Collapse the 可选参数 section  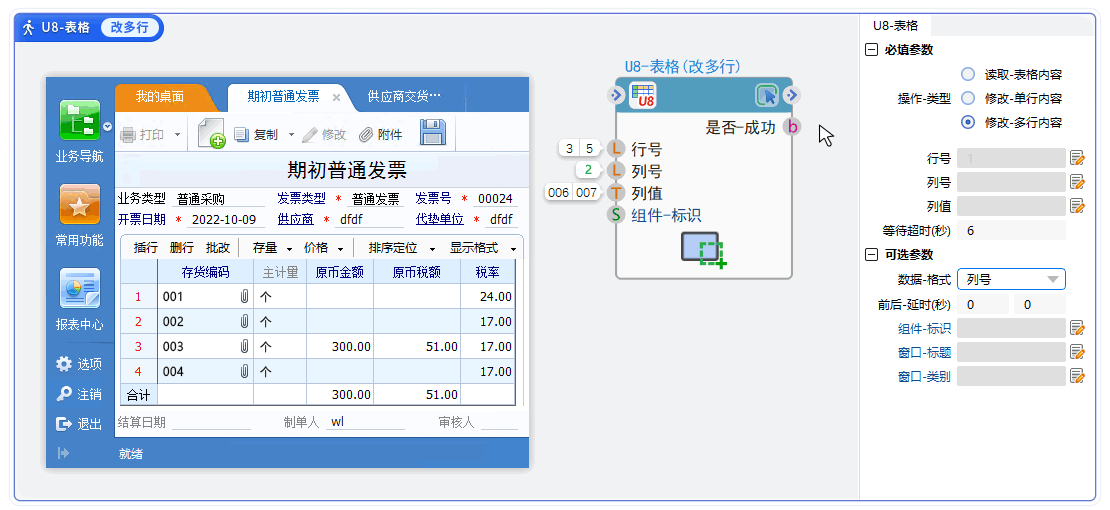[x=871, y=254]
